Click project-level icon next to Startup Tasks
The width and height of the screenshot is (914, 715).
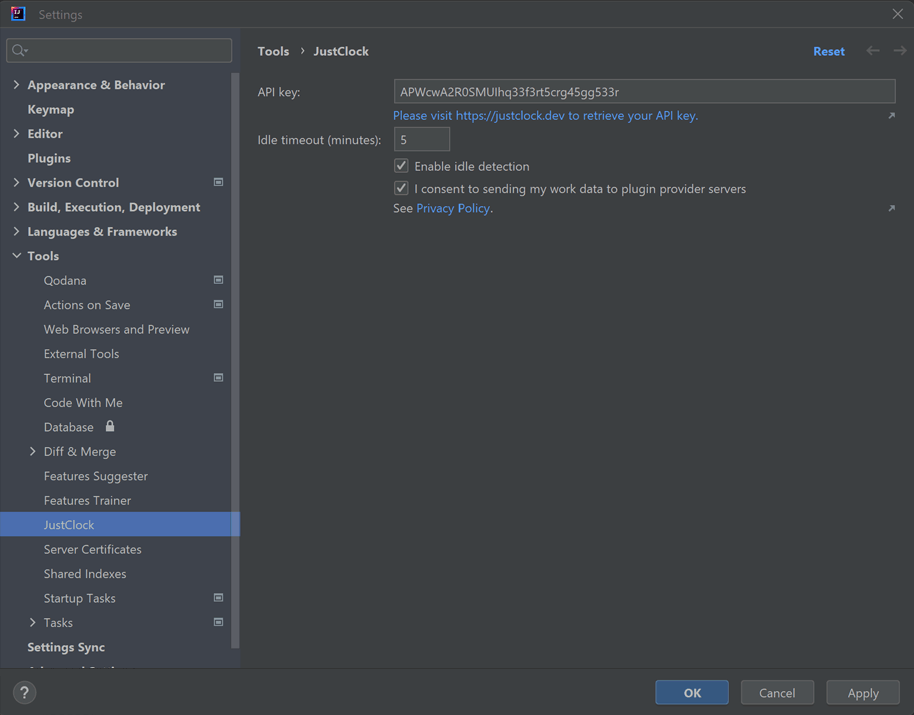pyautogui.click(x=219, y=598)
